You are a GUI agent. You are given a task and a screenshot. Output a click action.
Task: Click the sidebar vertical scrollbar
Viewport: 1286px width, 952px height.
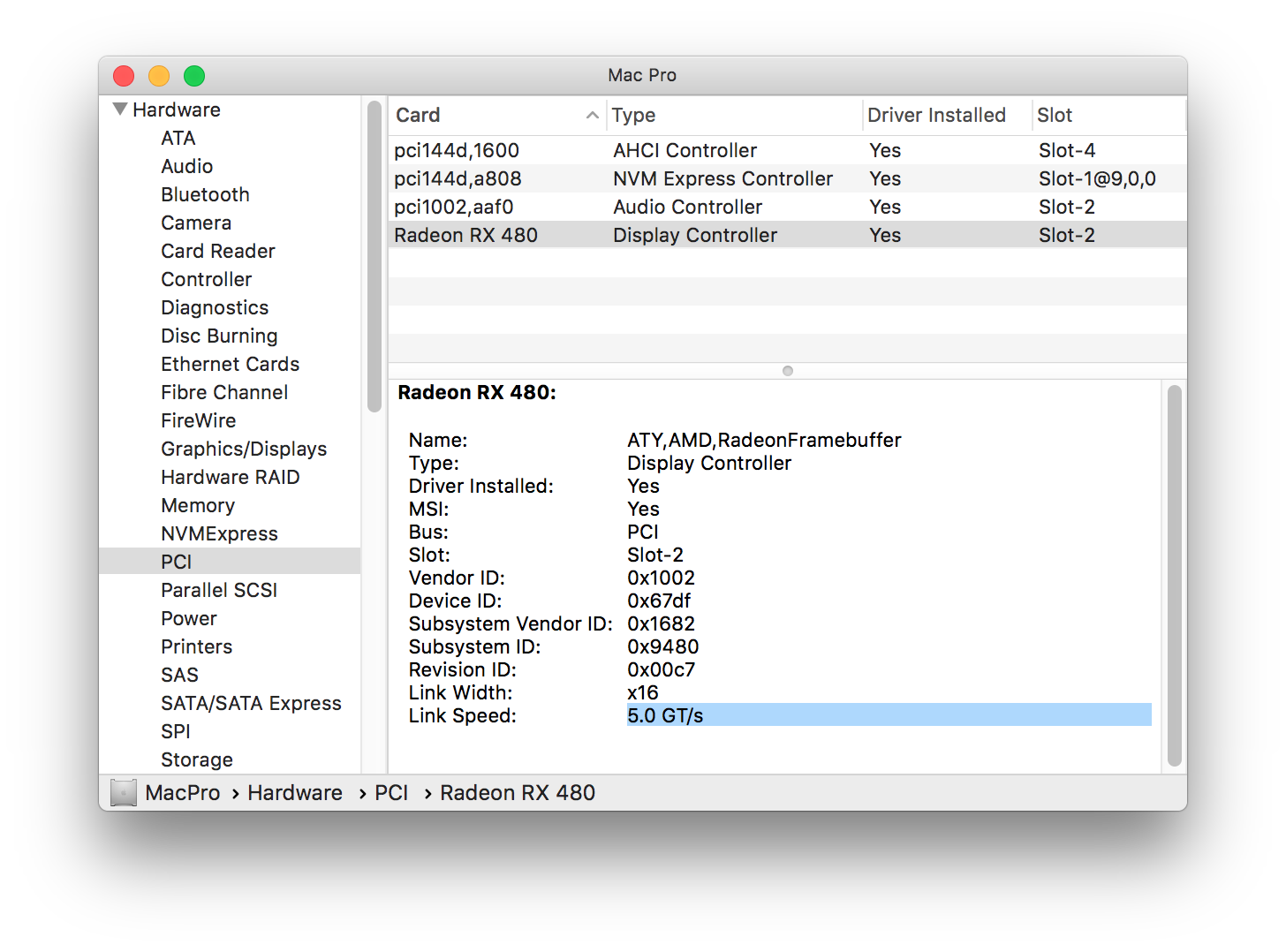tap(374, 256)
